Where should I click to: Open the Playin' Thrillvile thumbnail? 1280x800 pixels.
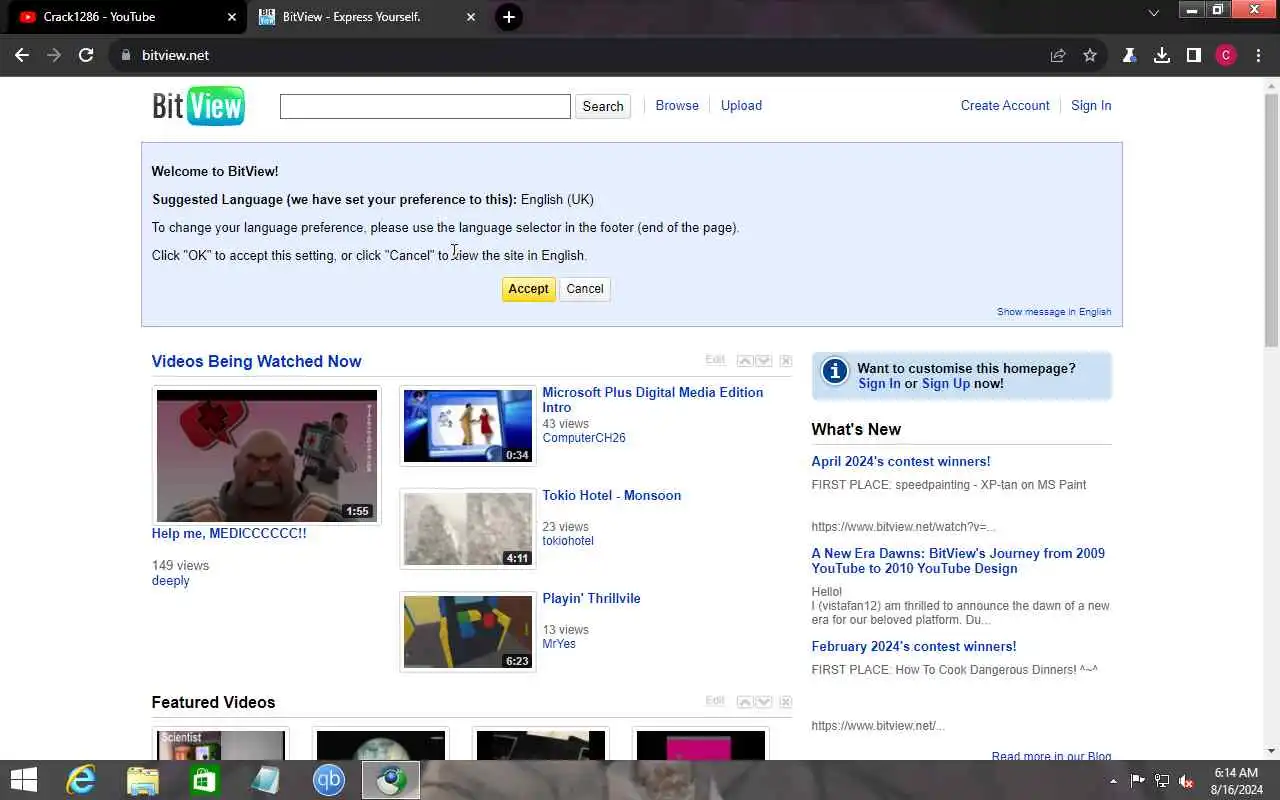tap(468, 632)
